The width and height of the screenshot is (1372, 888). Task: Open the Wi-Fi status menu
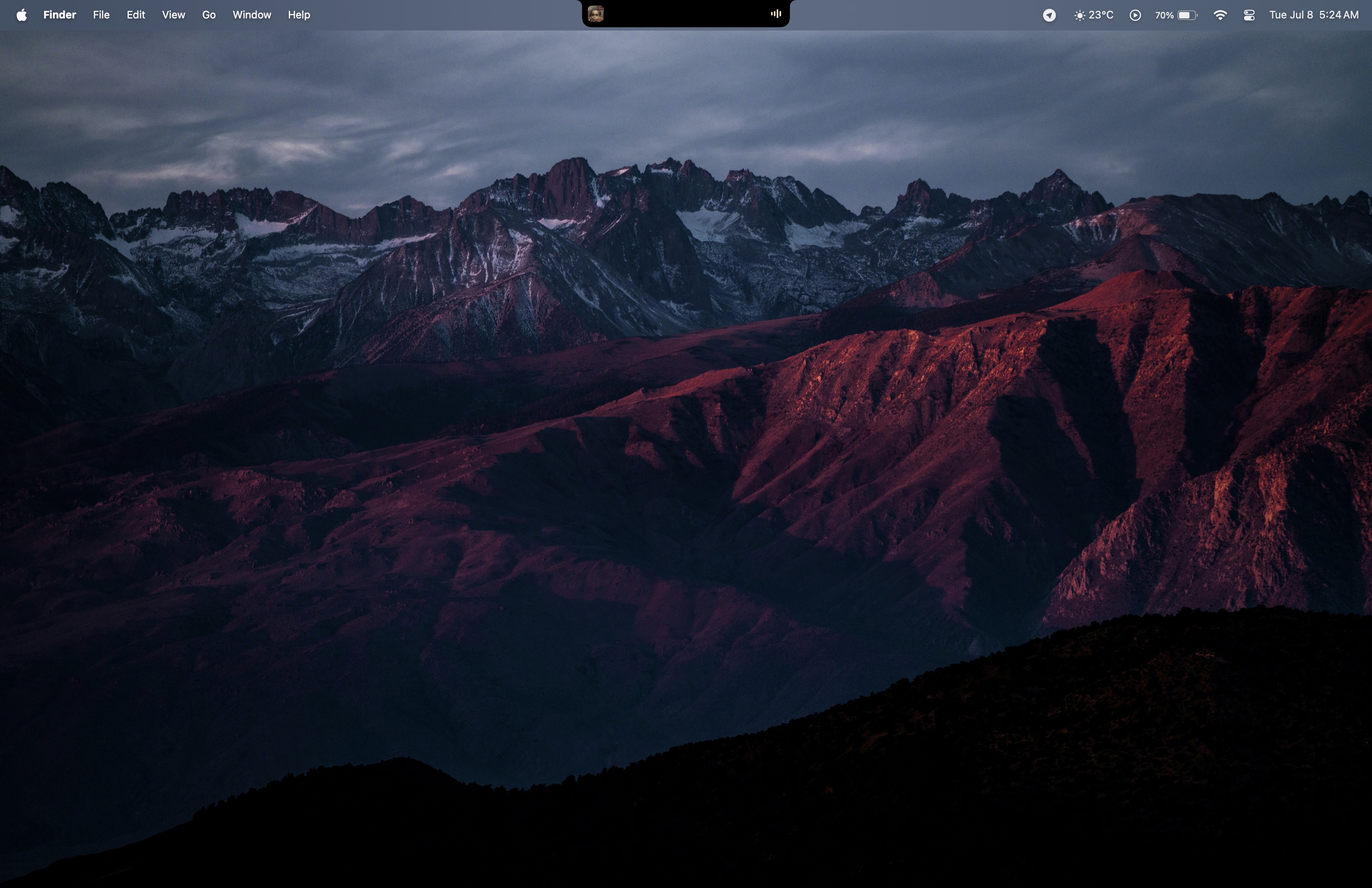[1220, 16]
